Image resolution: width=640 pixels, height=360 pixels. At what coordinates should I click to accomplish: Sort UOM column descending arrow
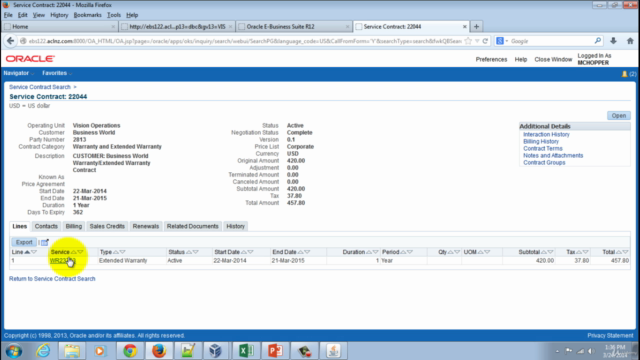(x=487, y=252)
